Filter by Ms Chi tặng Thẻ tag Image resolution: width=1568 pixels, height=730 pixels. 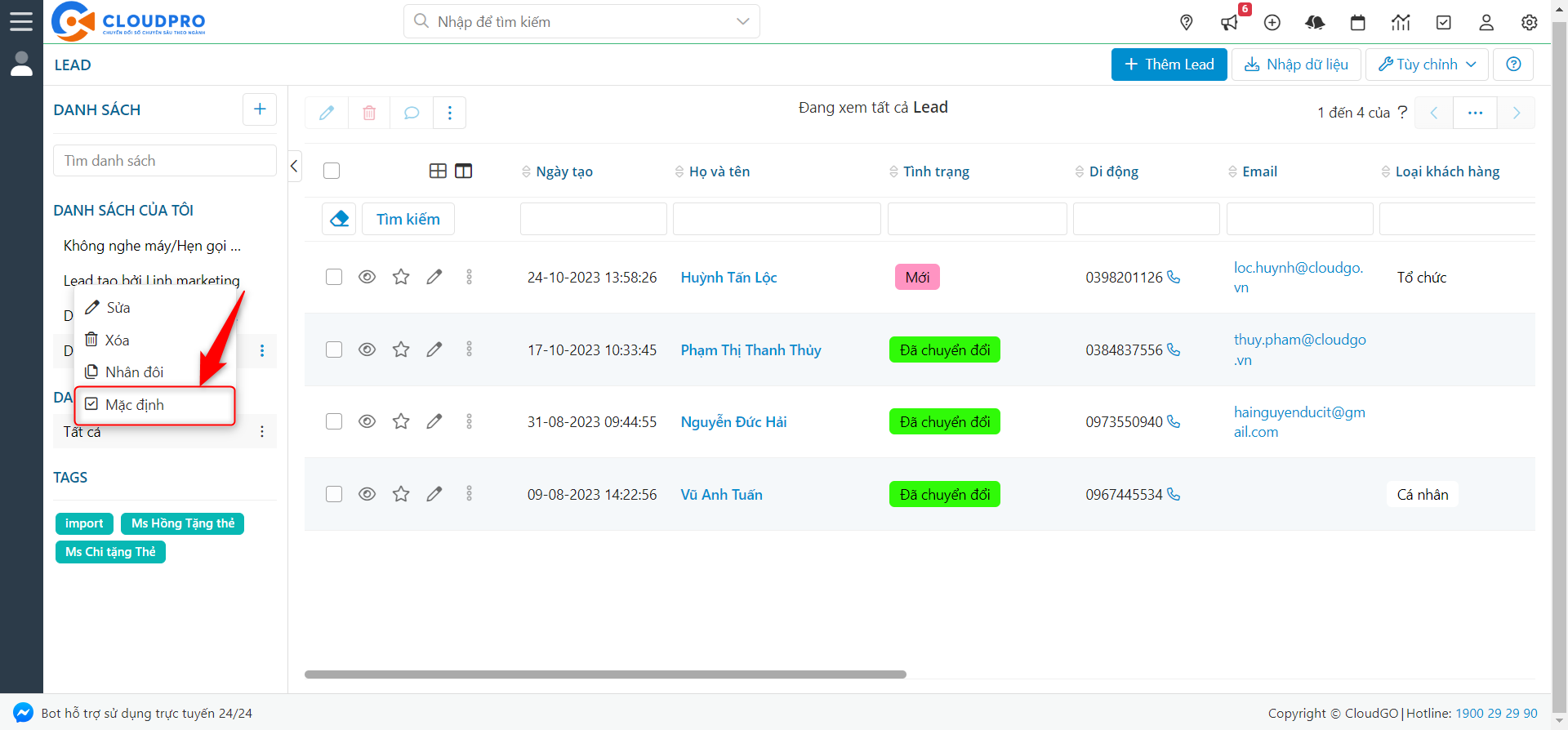[x=110, y=552]
